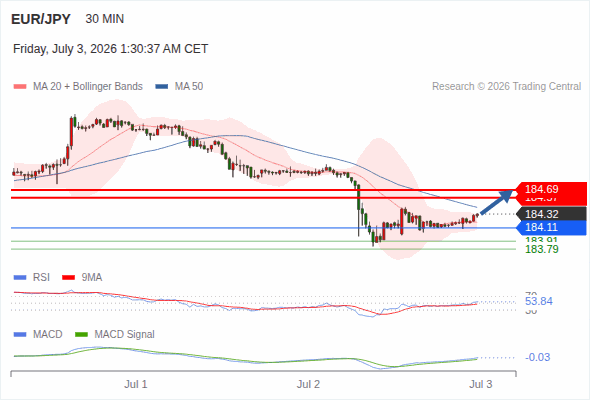This screenshot has width=590, height=400.
Task: Click the Jul 3 date axis label
Action: point(481,384)
